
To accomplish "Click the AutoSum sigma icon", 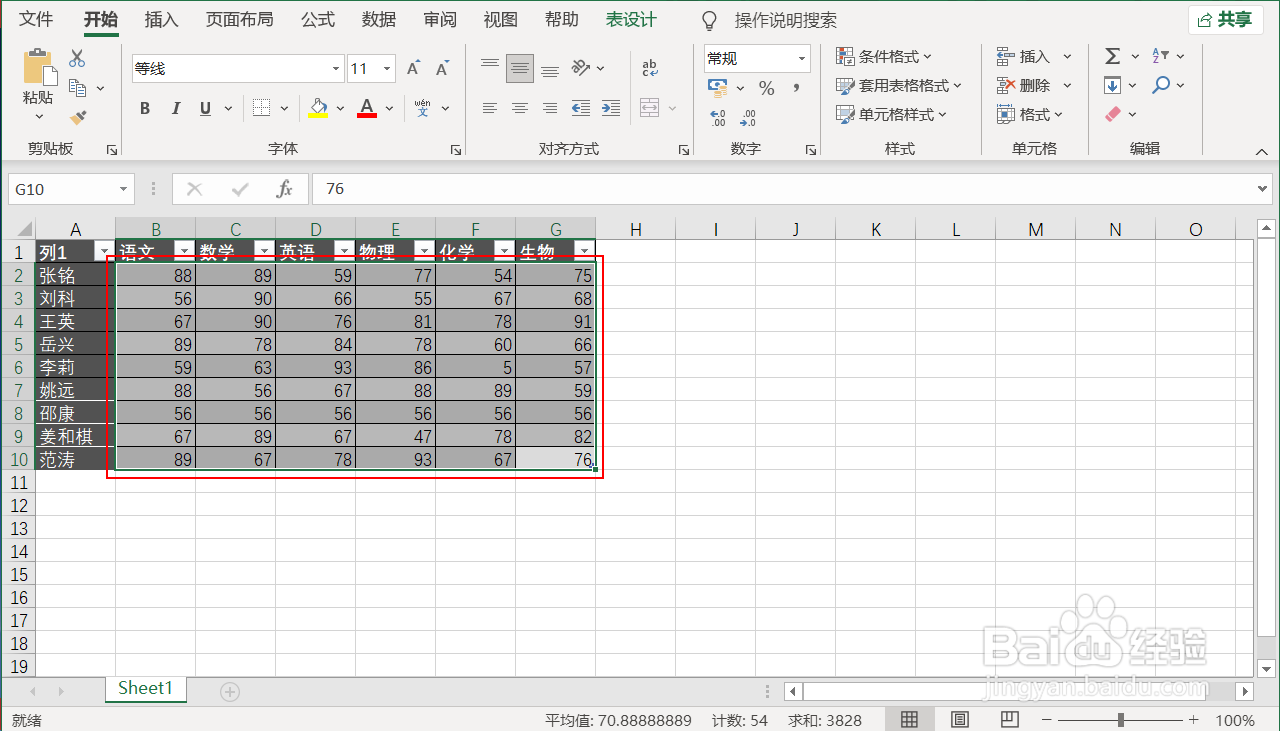I will (x=1112, y=57).
